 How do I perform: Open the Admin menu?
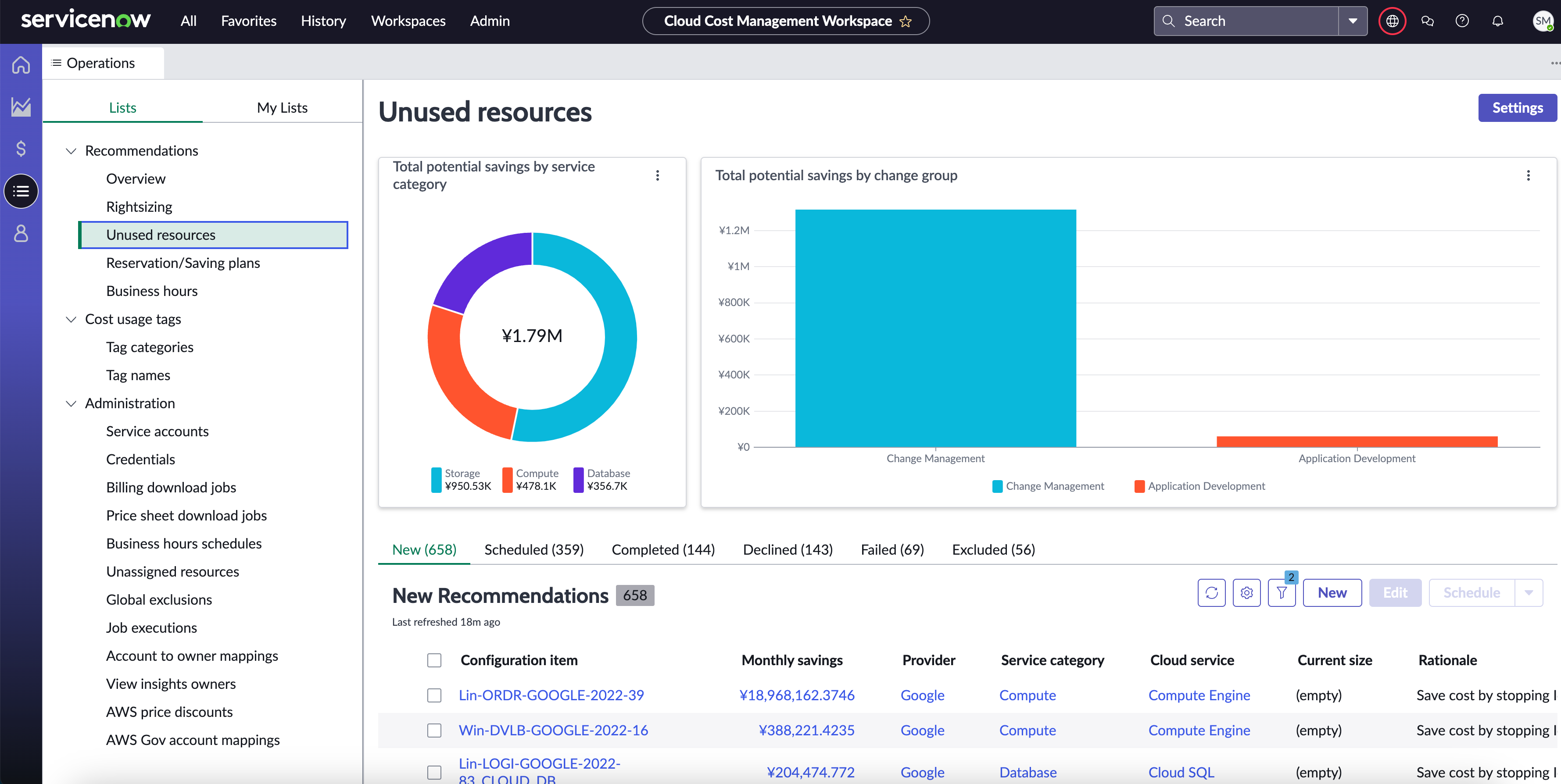pyautogui.click(x=490, y=21)
